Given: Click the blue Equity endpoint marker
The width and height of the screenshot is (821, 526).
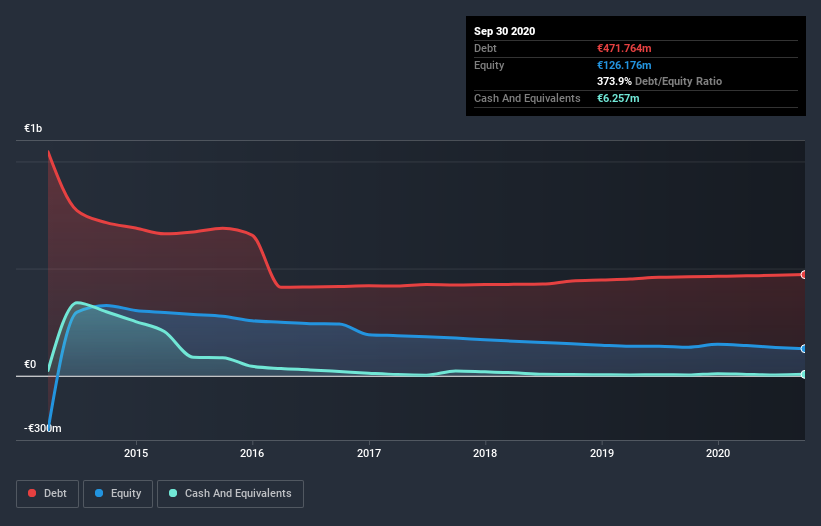Looking at the screenshot, I should 804,349.
